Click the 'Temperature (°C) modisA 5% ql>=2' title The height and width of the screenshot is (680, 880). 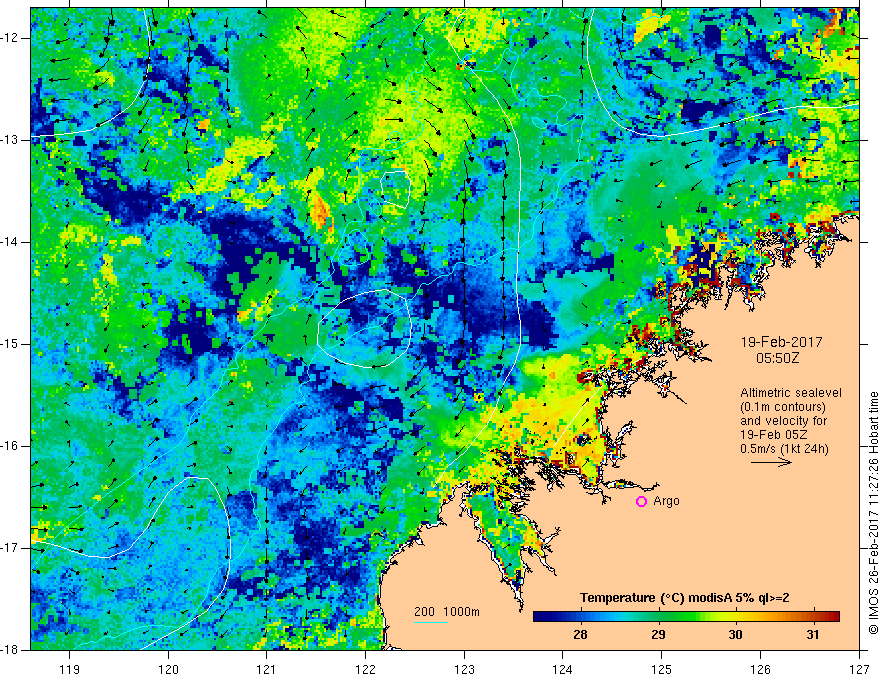tap(685, 598)
